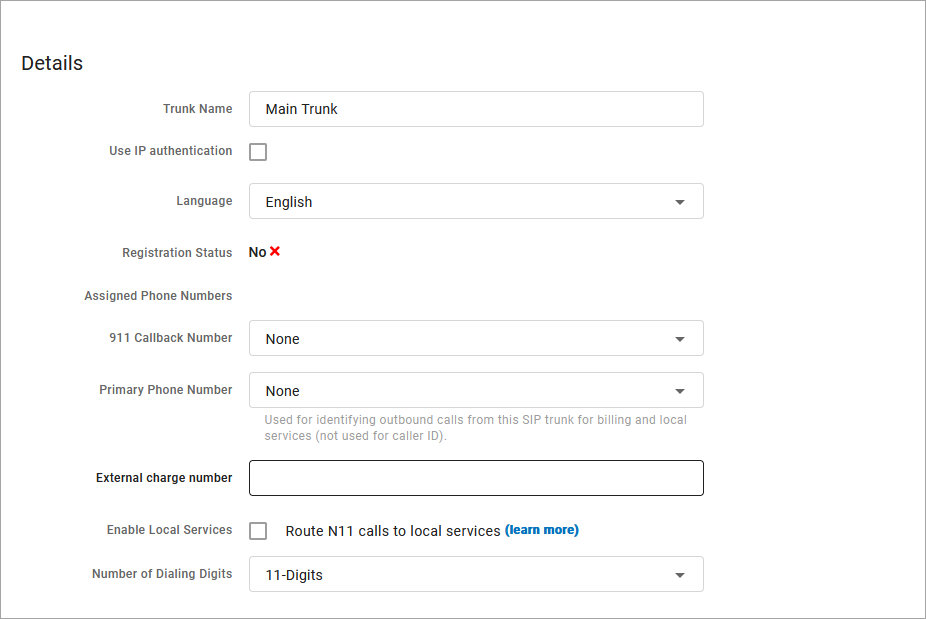Click the Assigned Phone Numbers label
Viewport: 926px width, 619px height.
158,296
